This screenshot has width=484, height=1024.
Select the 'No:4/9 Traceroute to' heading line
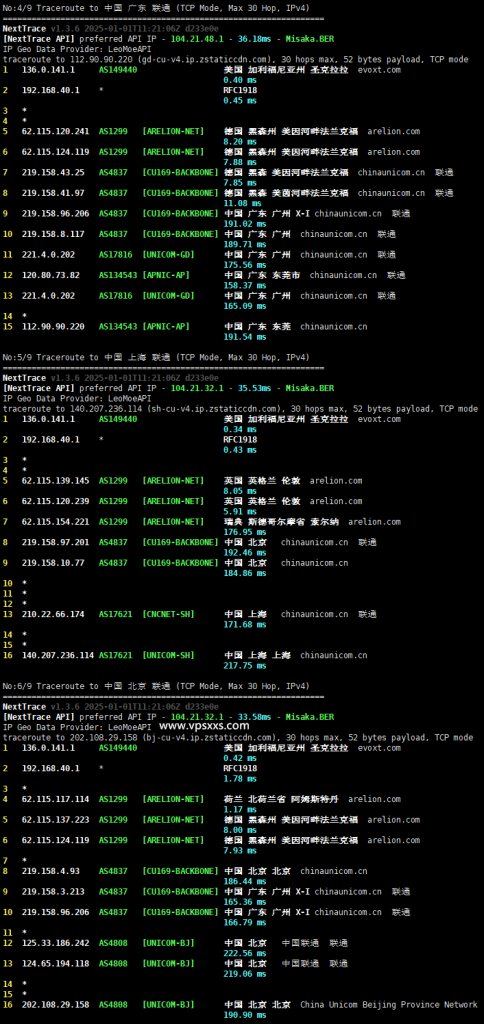tap(156, 8)
